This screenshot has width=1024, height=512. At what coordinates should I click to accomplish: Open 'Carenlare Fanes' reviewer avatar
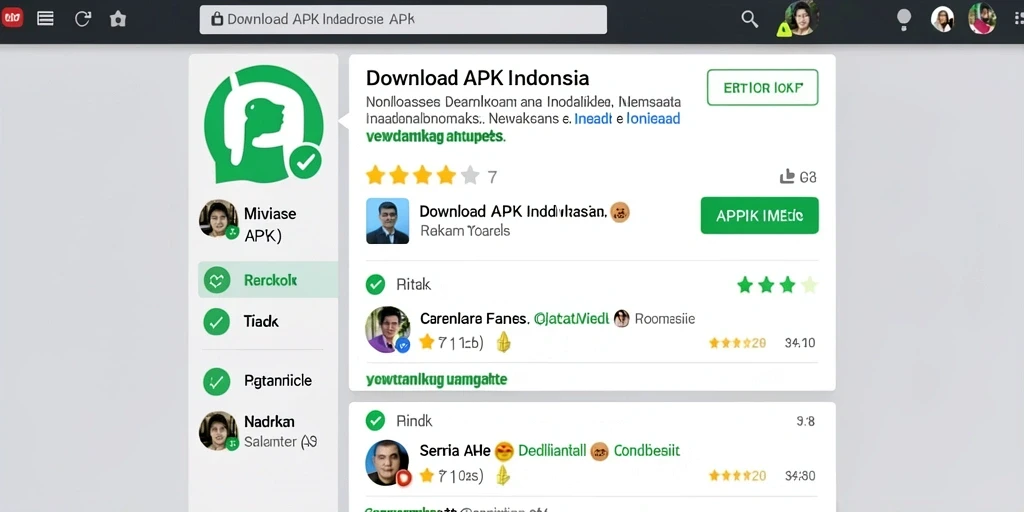coord(387,330)
